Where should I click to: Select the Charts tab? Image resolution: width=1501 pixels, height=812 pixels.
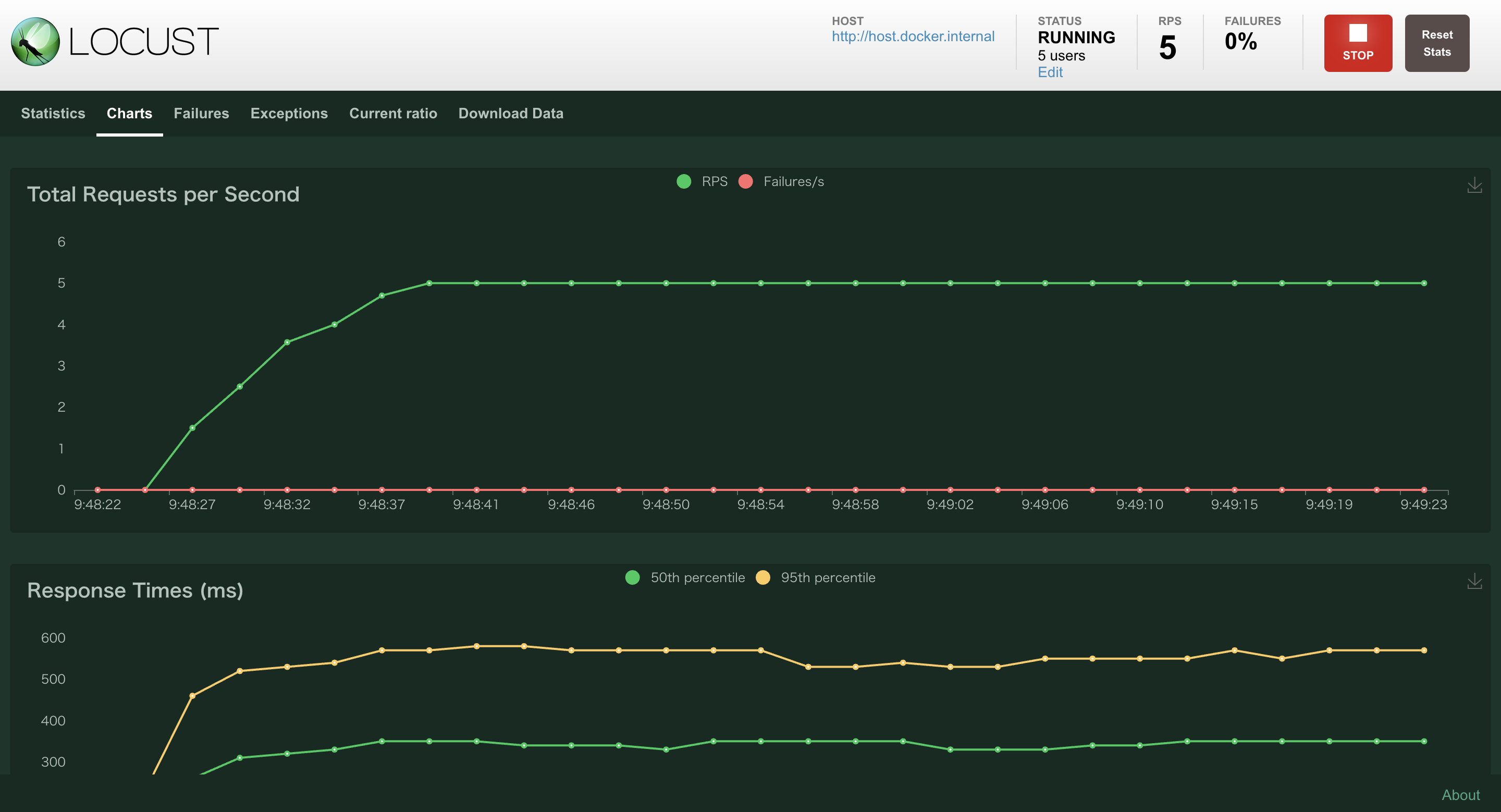pyautogui.click(x=129, y=114)
